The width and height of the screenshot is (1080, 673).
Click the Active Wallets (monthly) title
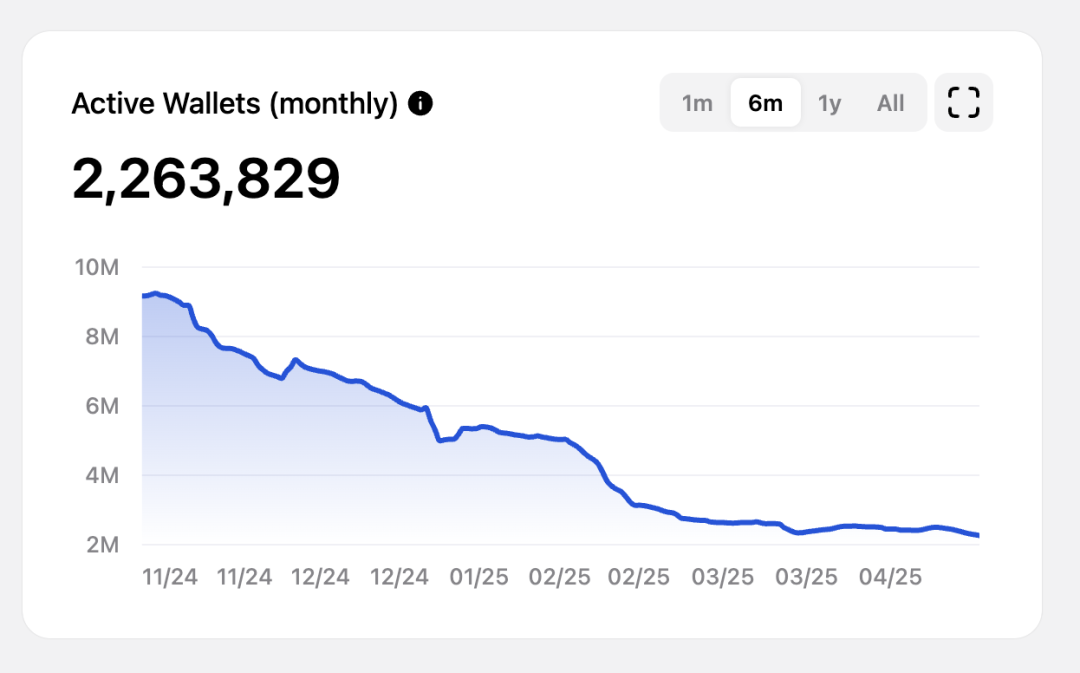pos(235,103)
